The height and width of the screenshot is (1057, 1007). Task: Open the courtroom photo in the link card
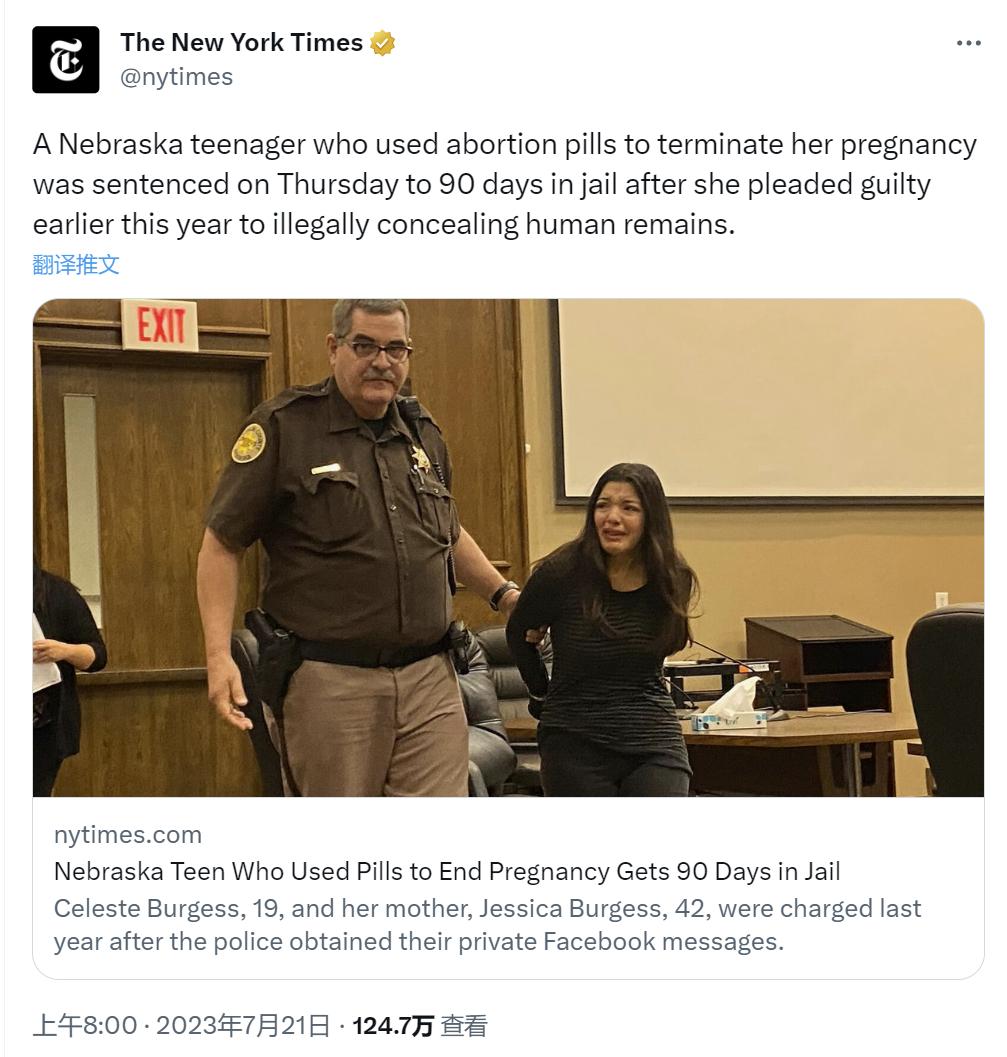click(508, 547)
